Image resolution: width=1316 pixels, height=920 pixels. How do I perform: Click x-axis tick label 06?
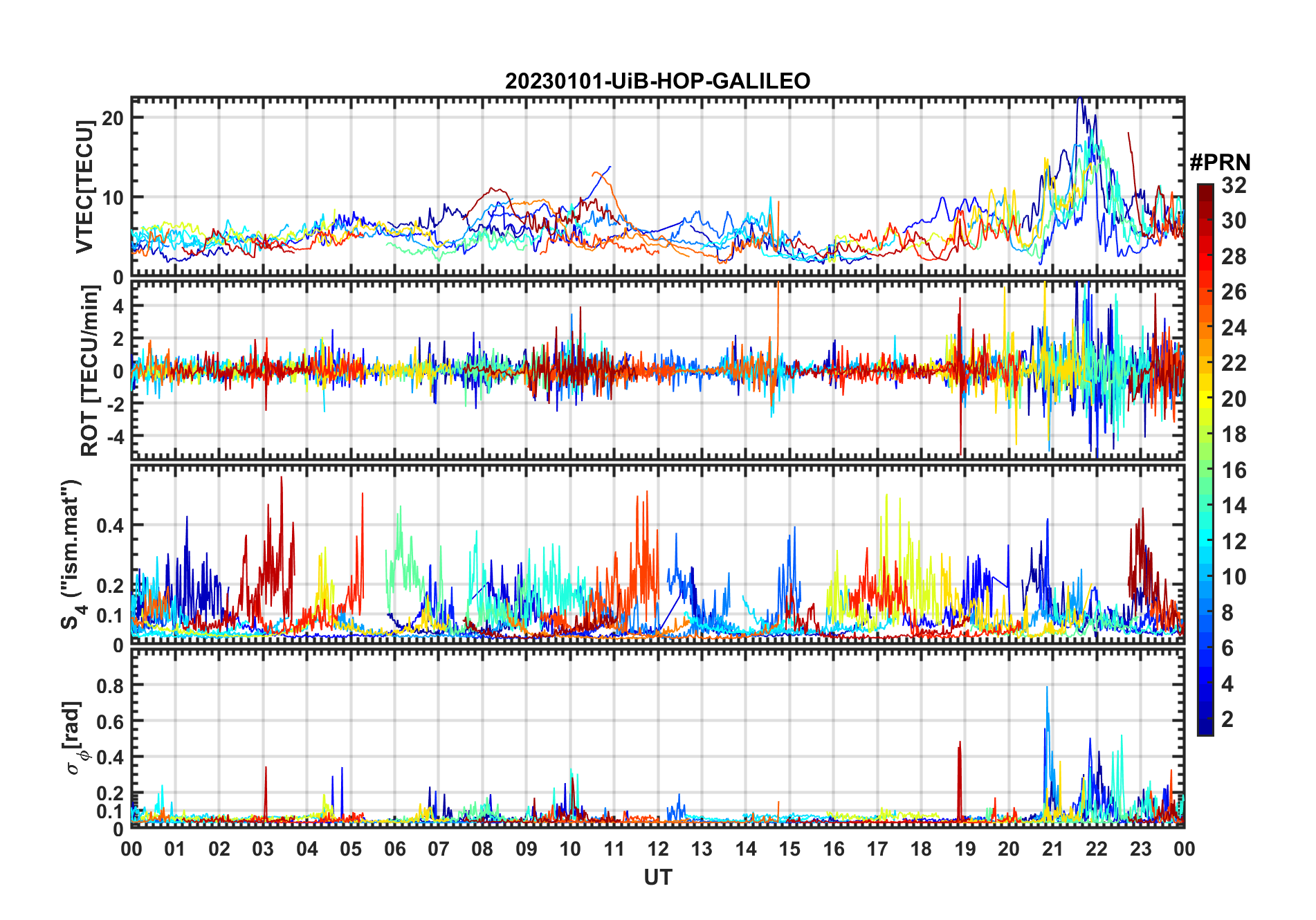tap(394, 849)
